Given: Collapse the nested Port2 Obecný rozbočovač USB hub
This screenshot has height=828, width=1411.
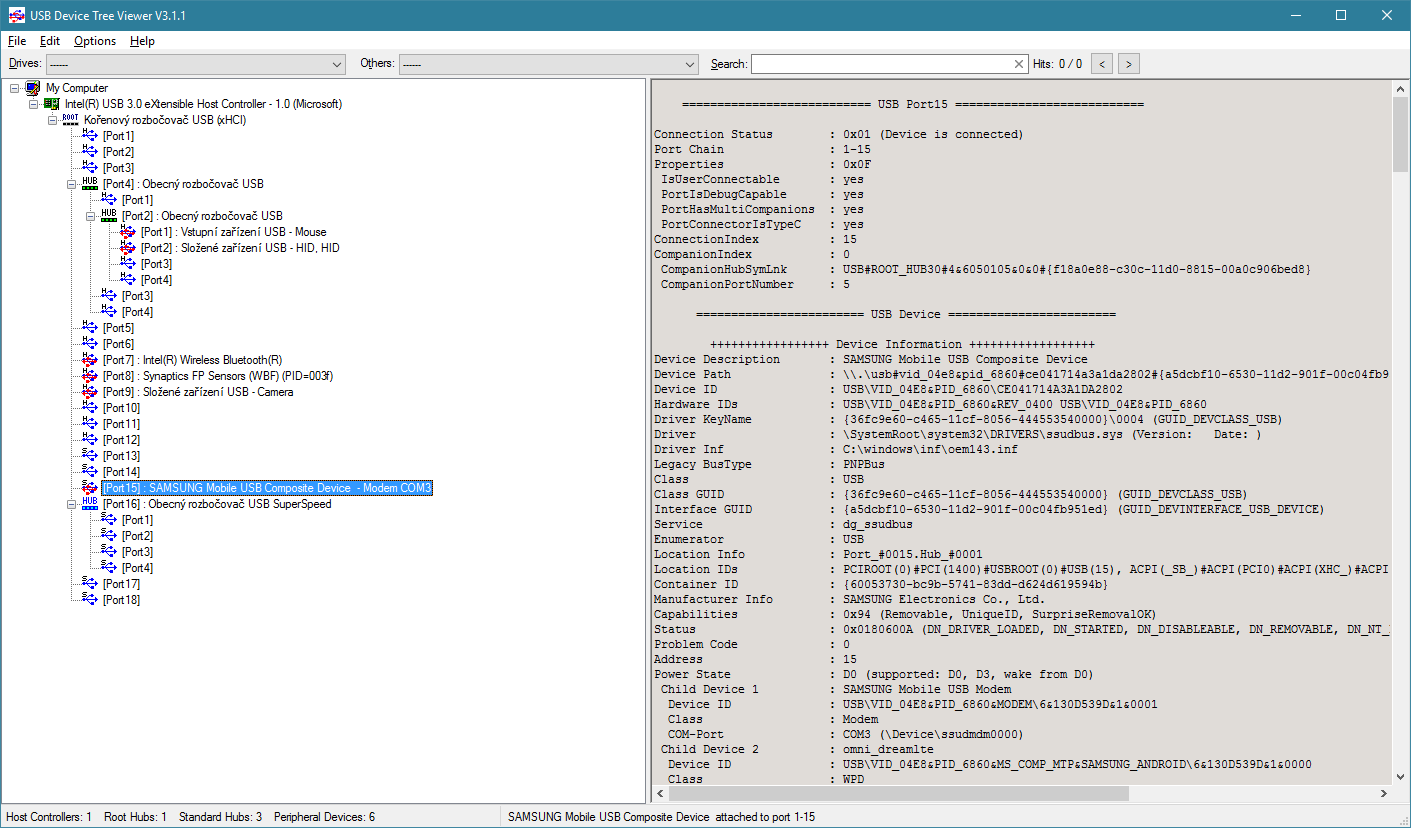Looking at the screenshot, I should tap(91, 216).
